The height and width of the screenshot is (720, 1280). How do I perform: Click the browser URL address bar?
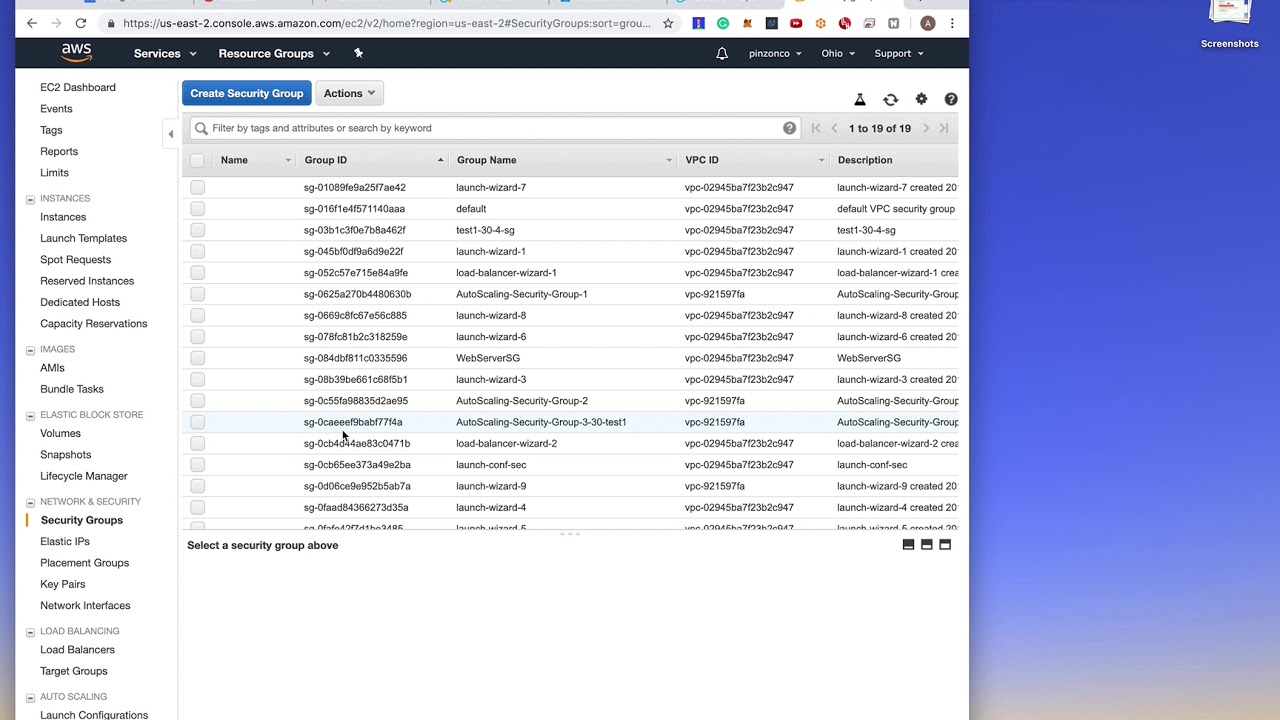(386, 23)
